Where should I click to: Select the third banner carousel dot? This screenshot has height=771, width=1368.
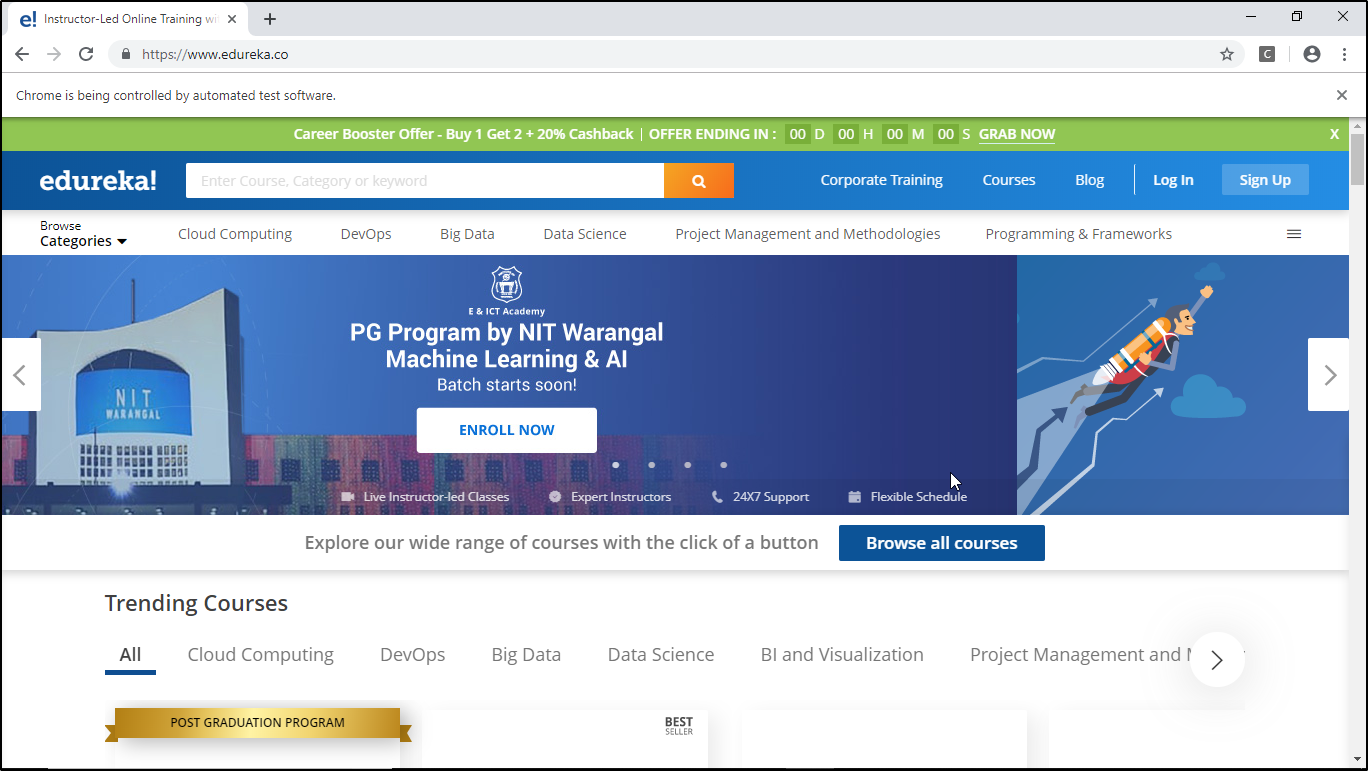click(x=688, y=465)
